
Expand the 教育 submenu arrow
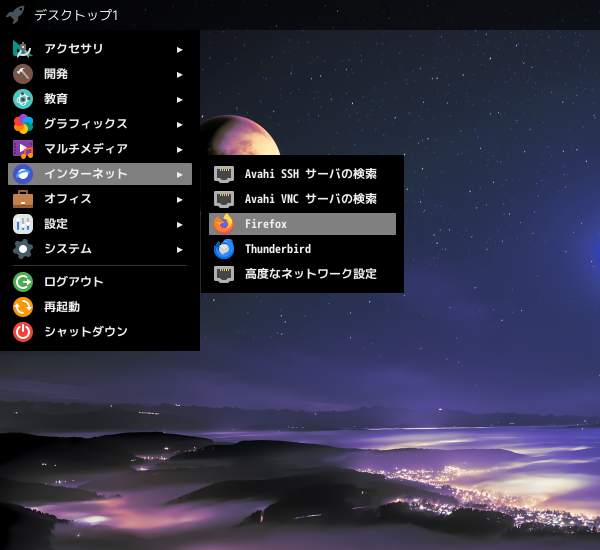click(179, 100)
